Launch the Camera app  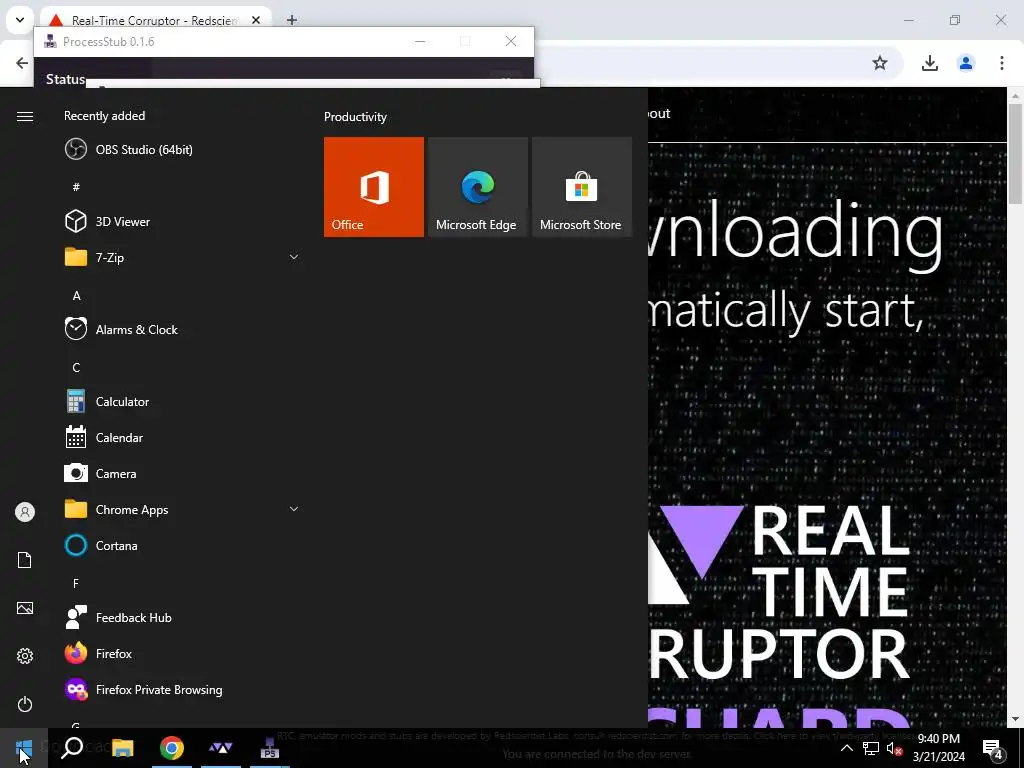point(182,473)
